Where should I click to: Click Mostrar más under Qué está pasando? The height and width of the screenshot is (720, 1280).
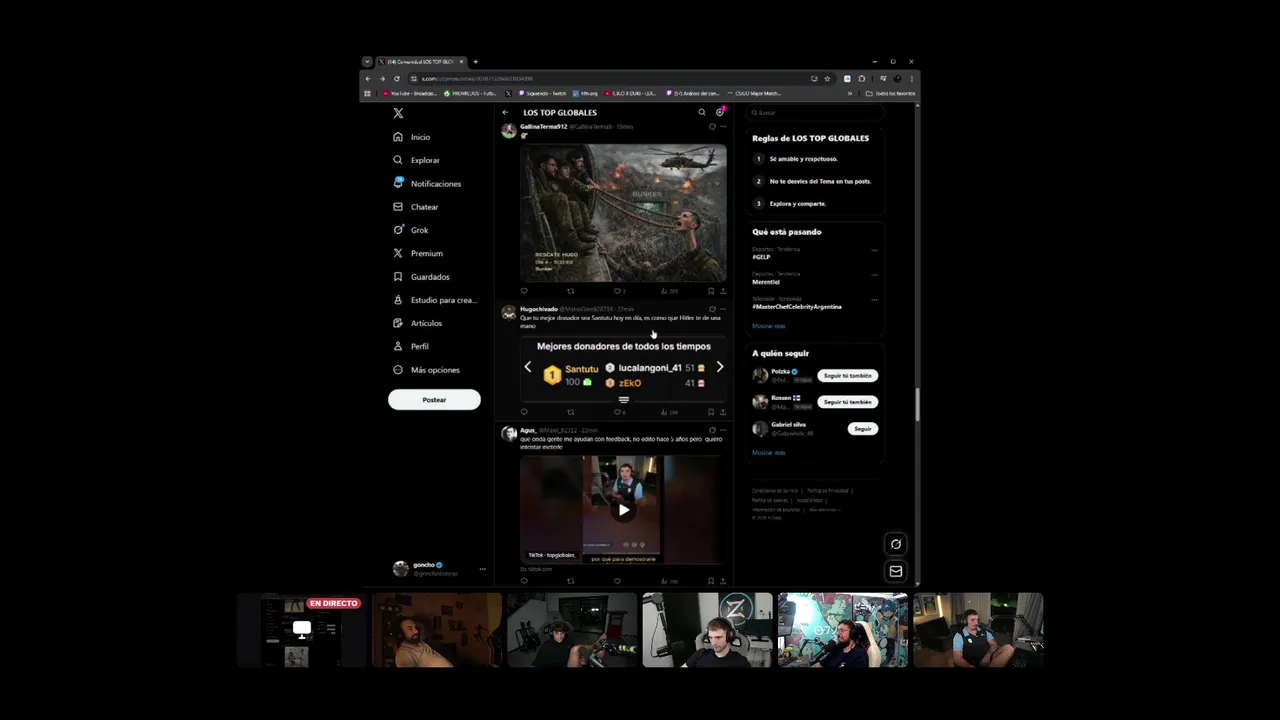[x=769, y=326]
